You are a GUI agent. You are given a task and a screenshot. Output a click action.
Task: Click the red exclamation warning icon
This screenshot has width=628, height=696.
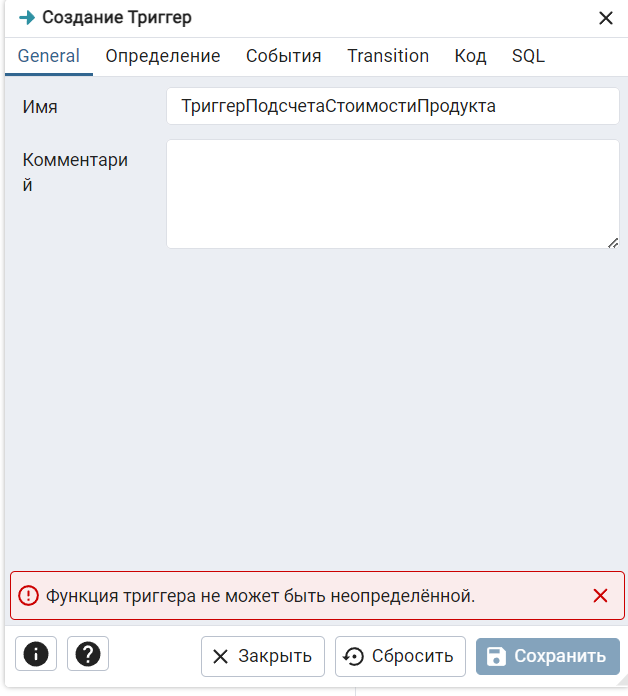[x=28, y=596]
